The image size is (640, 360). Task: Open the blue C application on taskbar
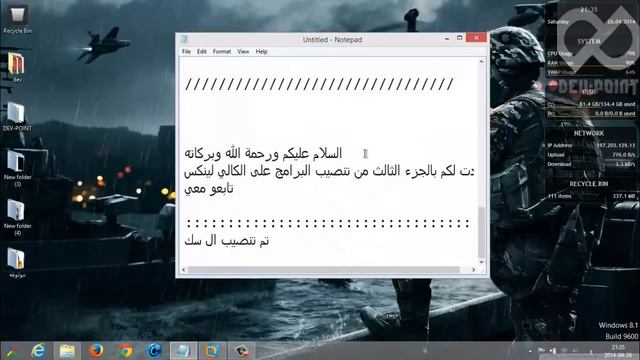[x=154, y=351]
